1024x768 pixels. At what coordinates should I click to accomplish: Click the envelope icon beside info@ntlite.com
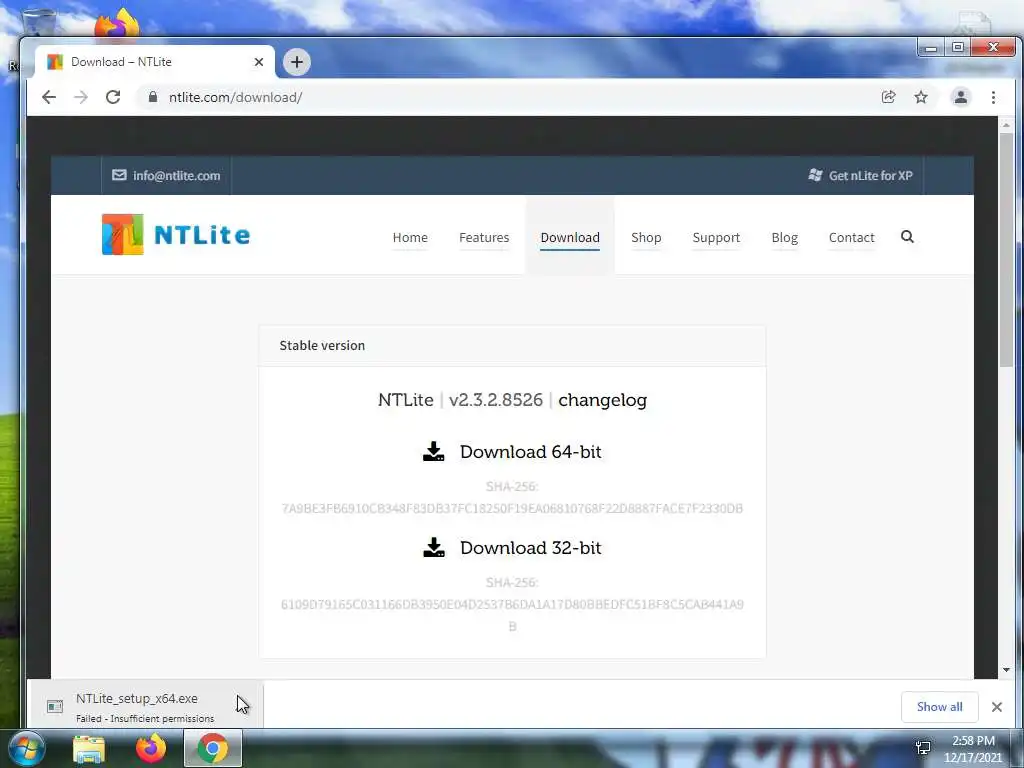coord(119,175)
